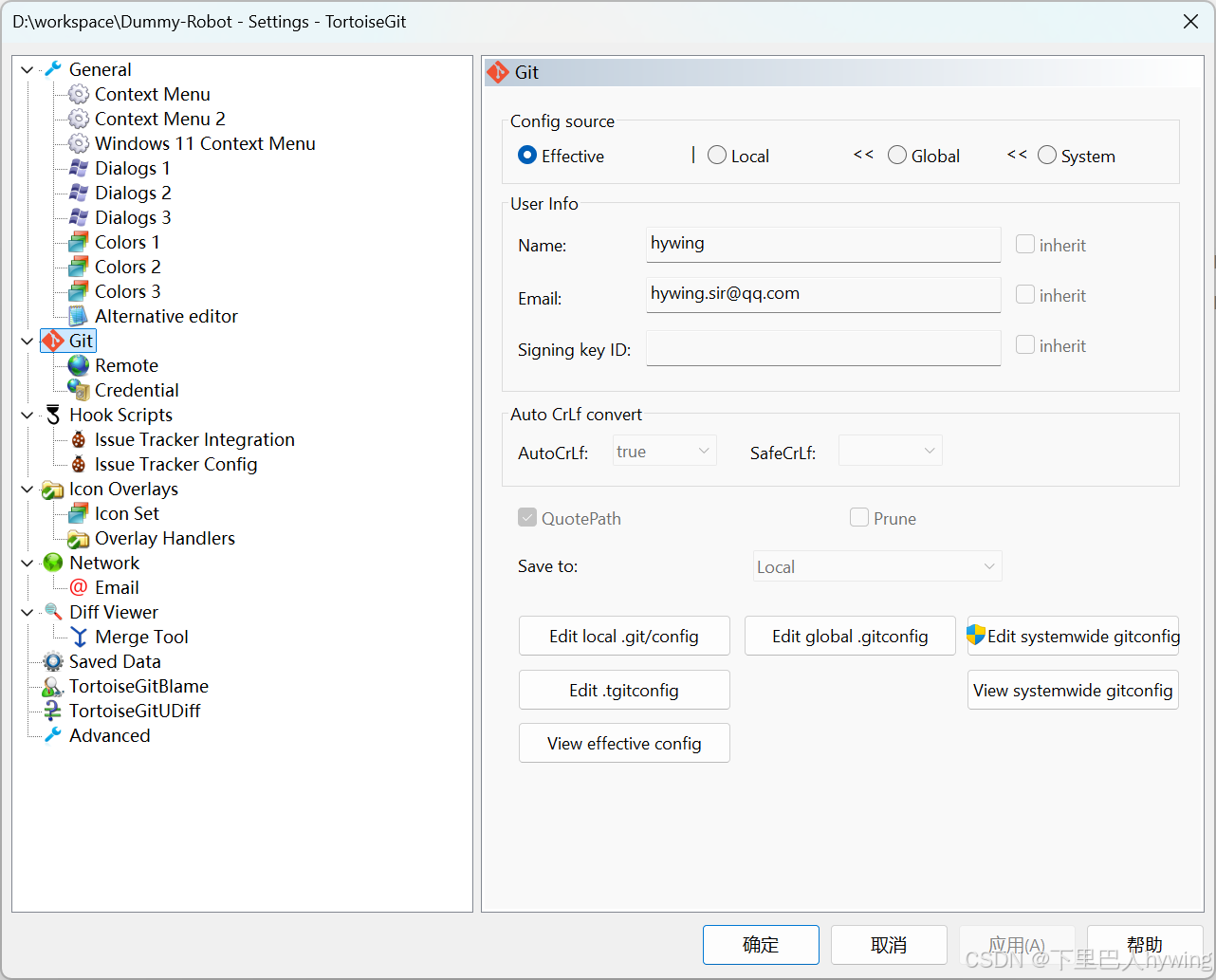Click the 帮助 help button

[x=1145, y=944]
